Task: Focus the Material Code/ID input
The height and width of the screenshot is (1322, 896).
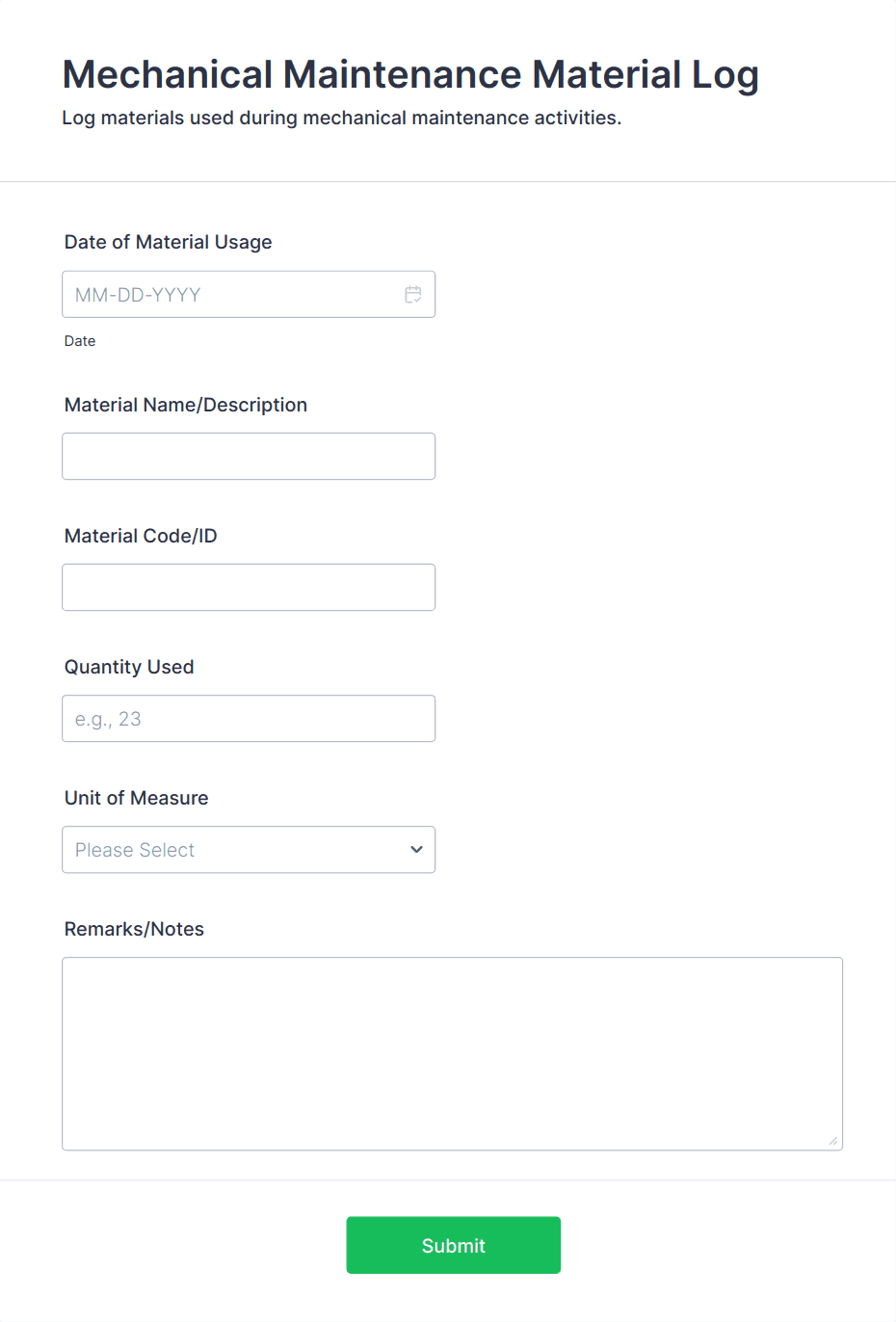Action: (249, 587)
